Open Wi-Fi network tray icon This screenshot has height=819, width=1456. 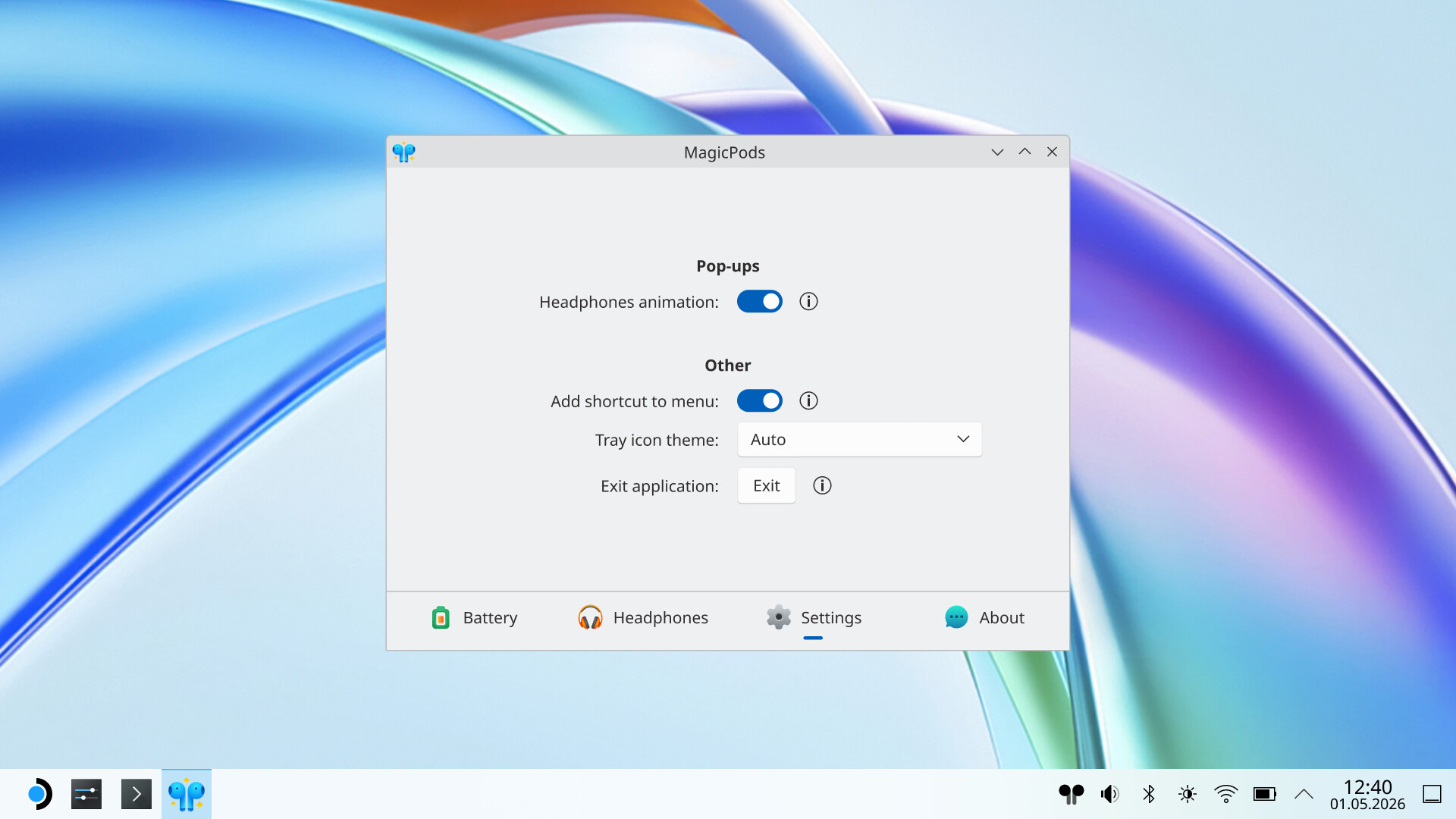tap(1226, 794)
